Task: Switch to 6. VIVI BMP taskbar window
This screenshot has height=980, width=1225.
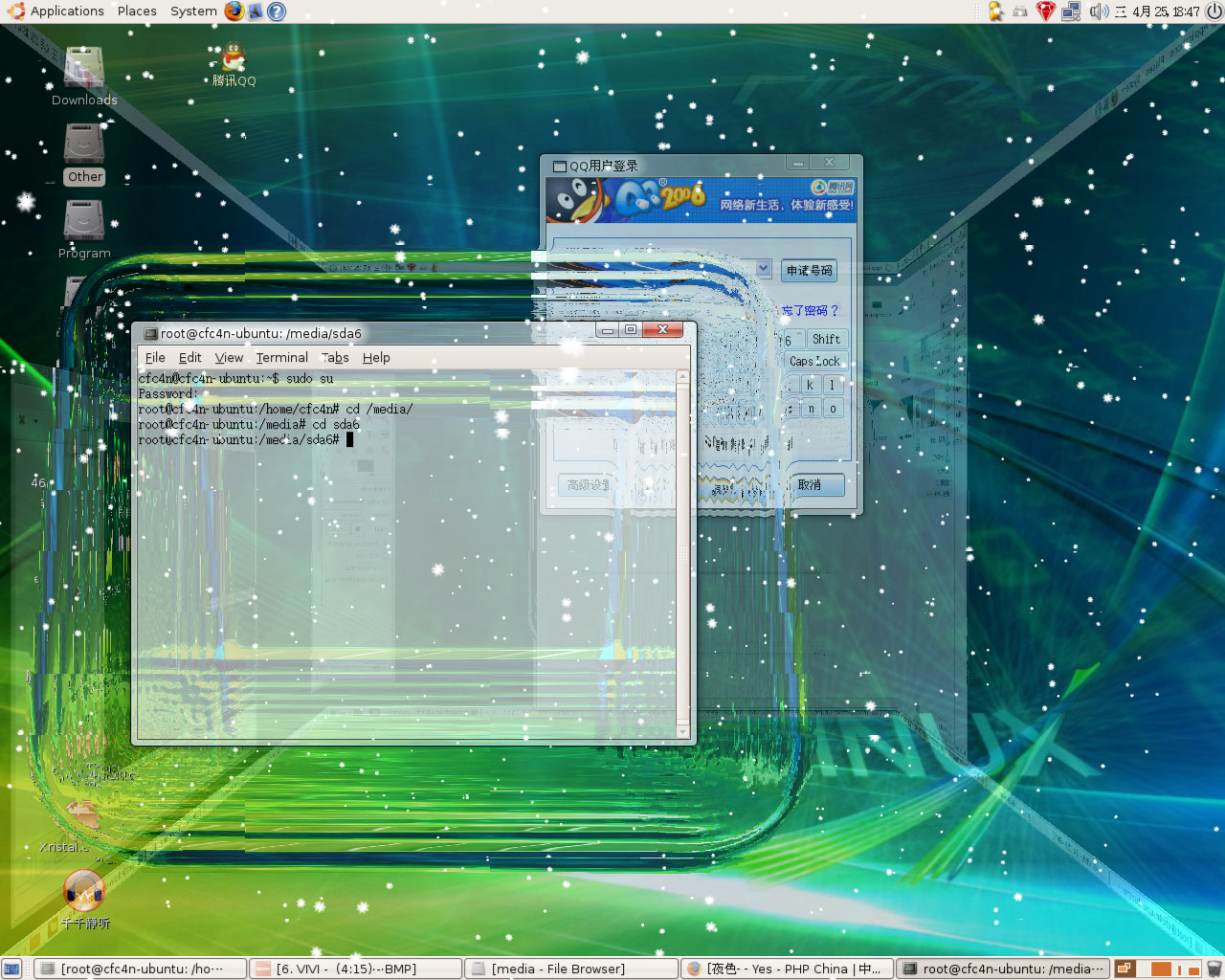Action: 356,969
